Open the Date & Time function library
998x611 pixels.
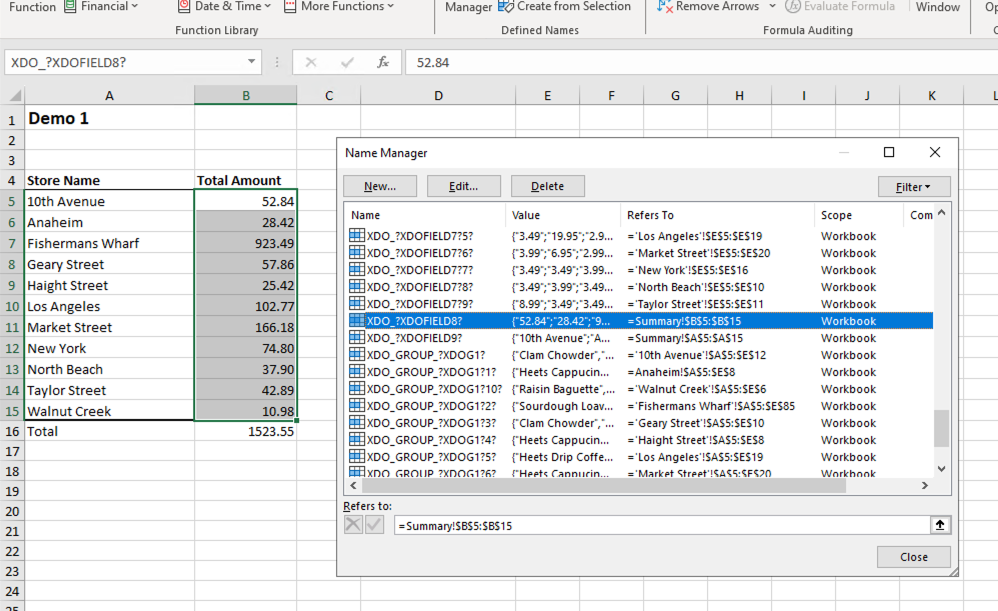(223, 7)
